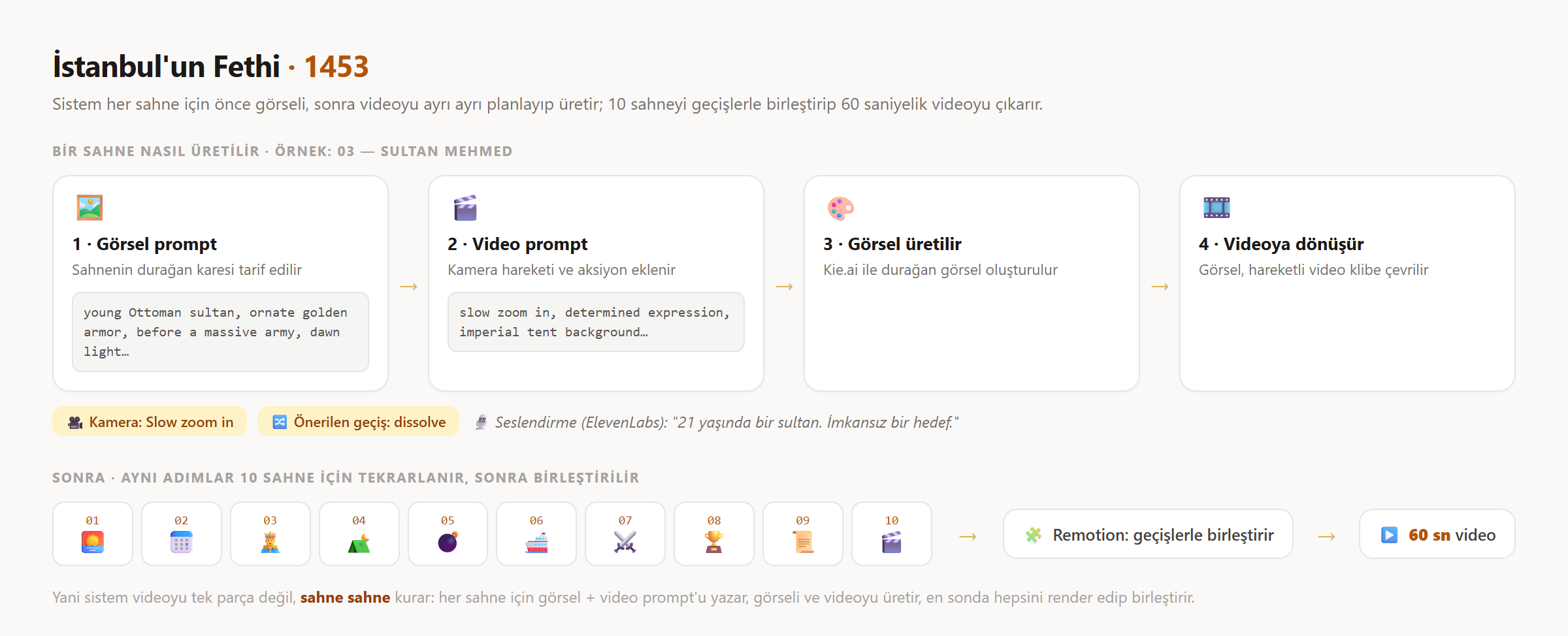This screenshot has width=1568, height=636.
Task: Click the Önerilen geçiş: dissolve tag
Action: click(359, 422)
